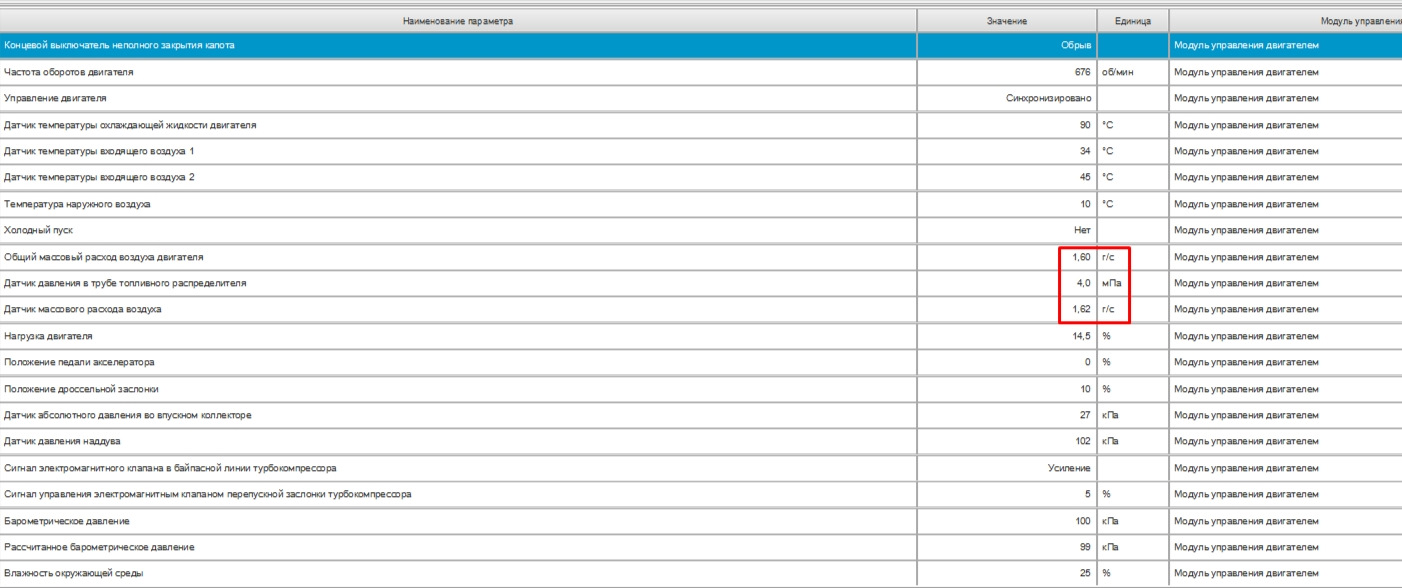The height and width of the screenshot is (588, 1402).
Task: Select parameter 'Температура наружного воздуха'
Action: 77,204
